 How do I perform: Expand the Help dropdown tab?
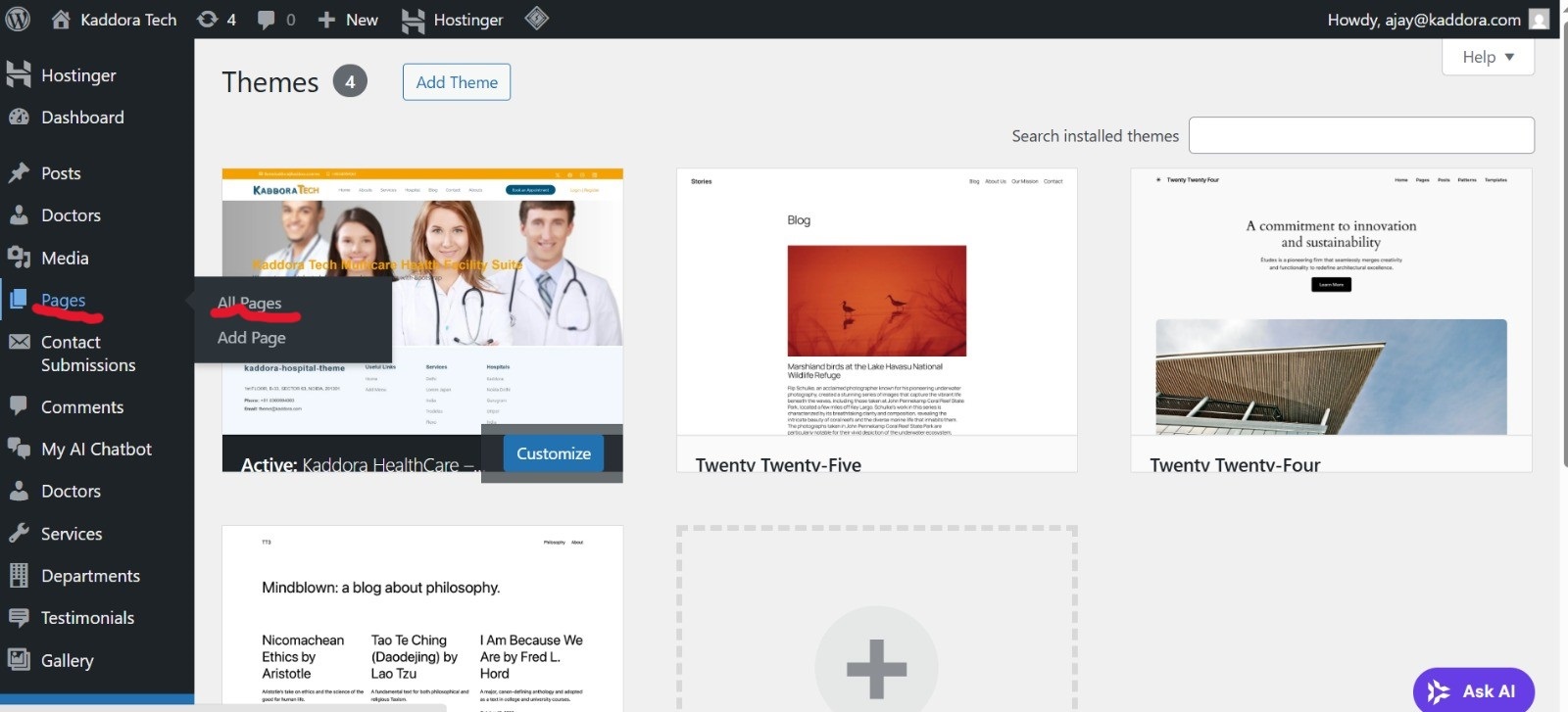pyautogui.click(x=1488, y=57)
